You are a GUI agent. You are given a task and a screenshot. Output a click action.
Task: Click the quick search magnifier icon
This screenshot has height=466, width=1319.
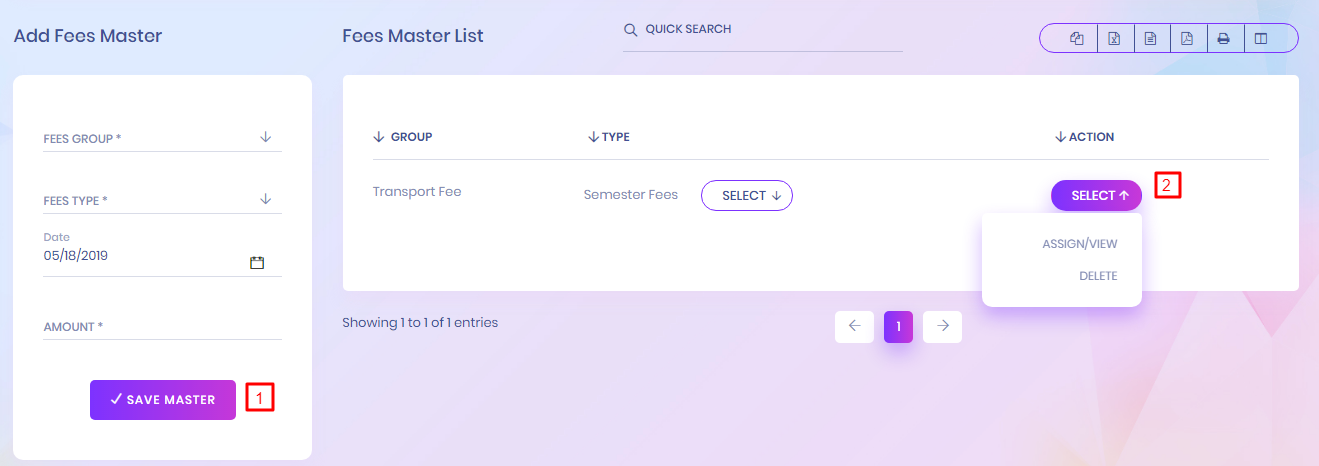pyautogui.click(x=631, y=30)
